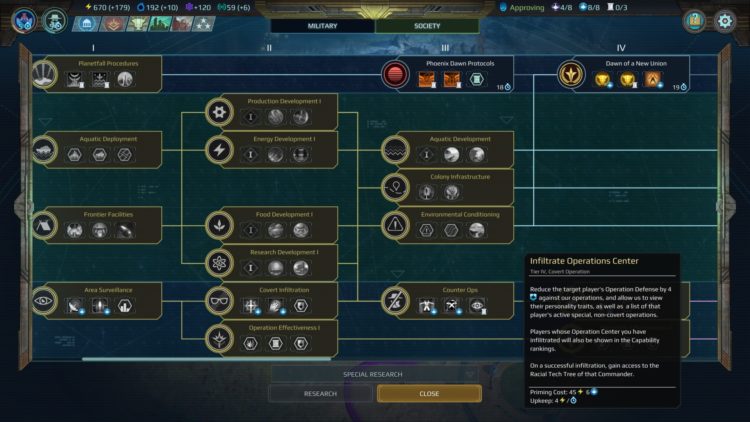750x422 pixels.
Task: Click the Counter Ops crossed-out icon
Action: [395, 300]
